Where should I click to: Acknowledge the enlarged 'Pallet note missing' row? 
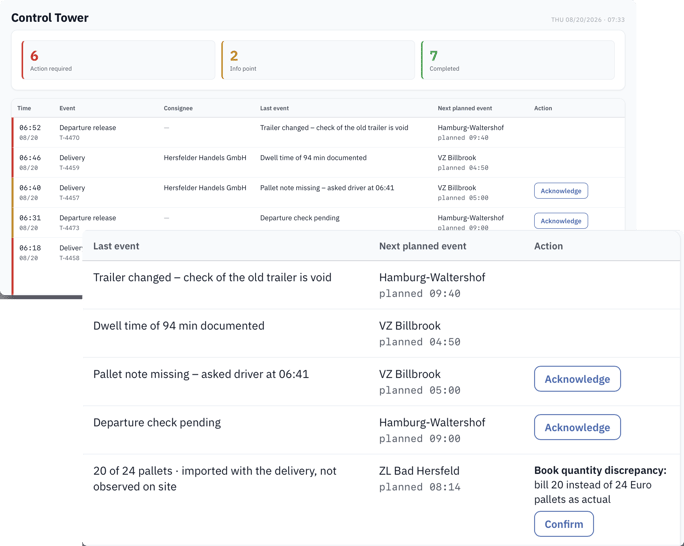click(577, 379)
